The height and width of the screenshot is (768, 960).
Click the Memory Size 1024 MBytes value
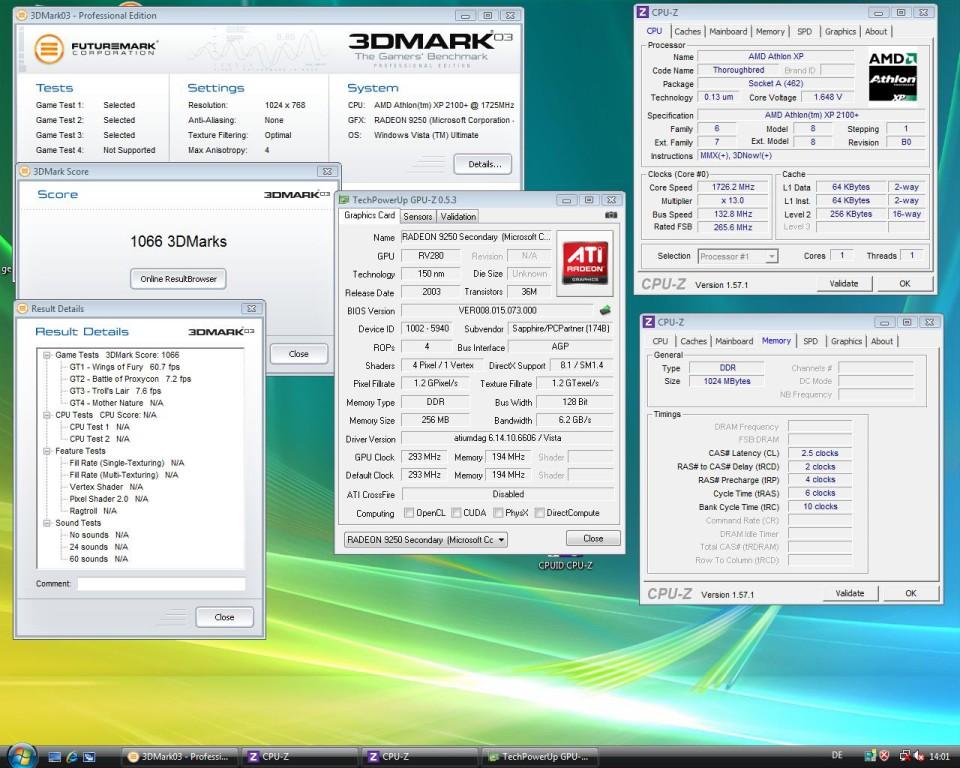[x=727, y=381]
